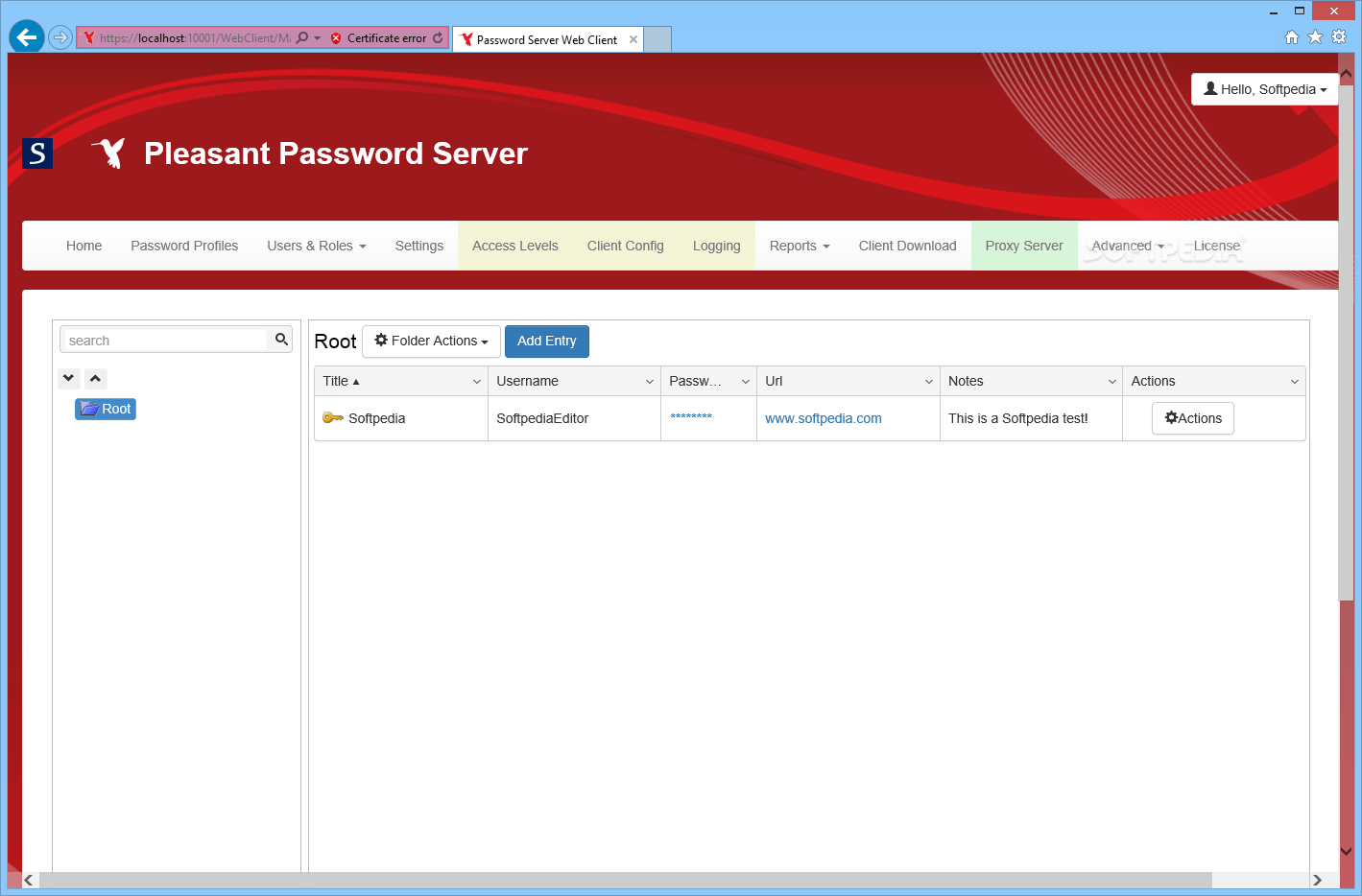The width and height of the screenshot is (1362, 896).
Task: Expand the Users & Roles menu
Action: click(317, 246)
